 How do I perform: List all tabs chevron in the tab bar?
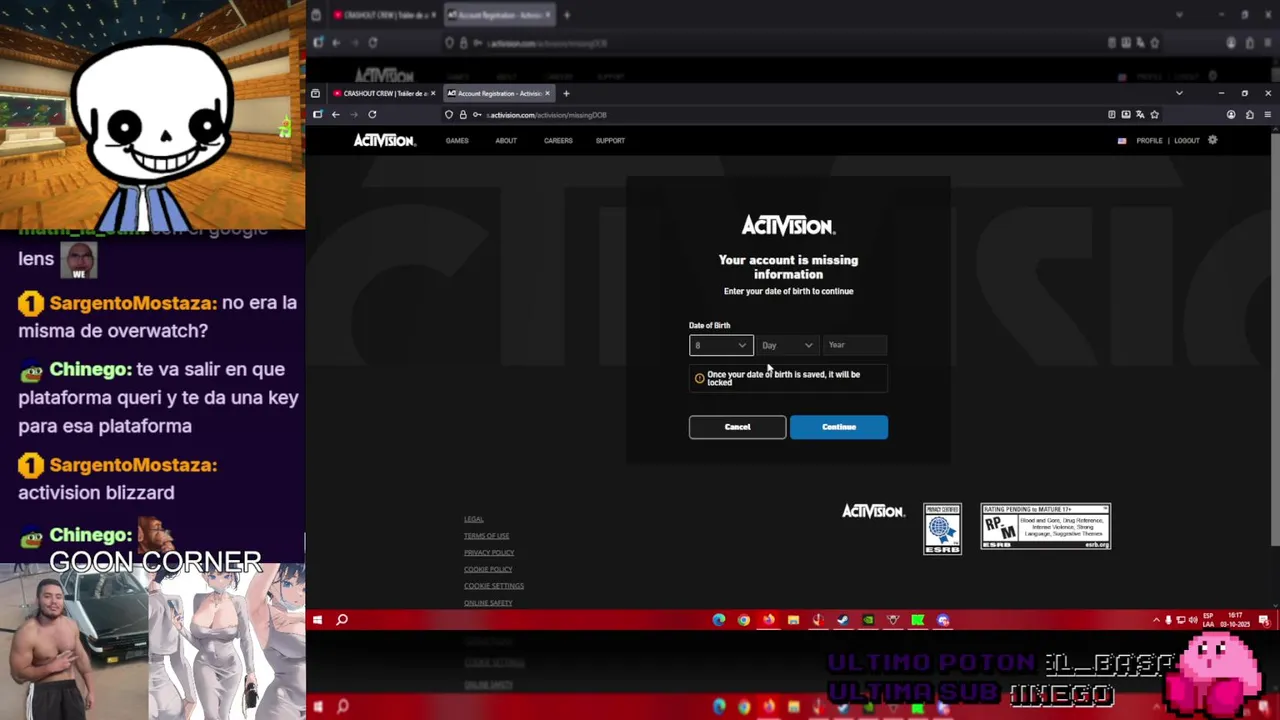pyautogui.click(x=1179, y=93)
